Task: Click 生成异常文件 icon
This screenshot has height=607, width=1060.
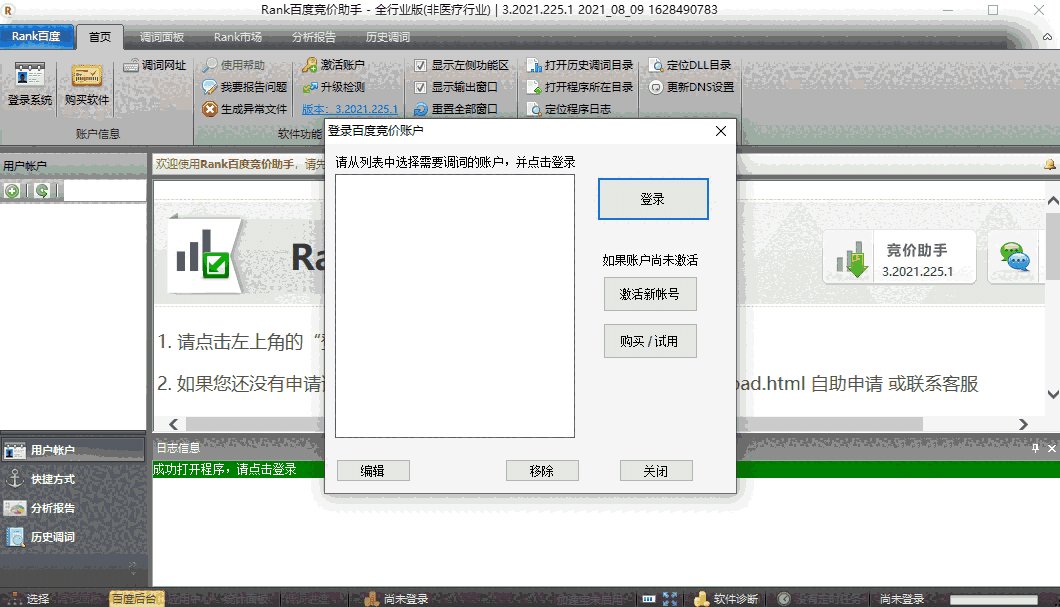Action: coord(246,108)
